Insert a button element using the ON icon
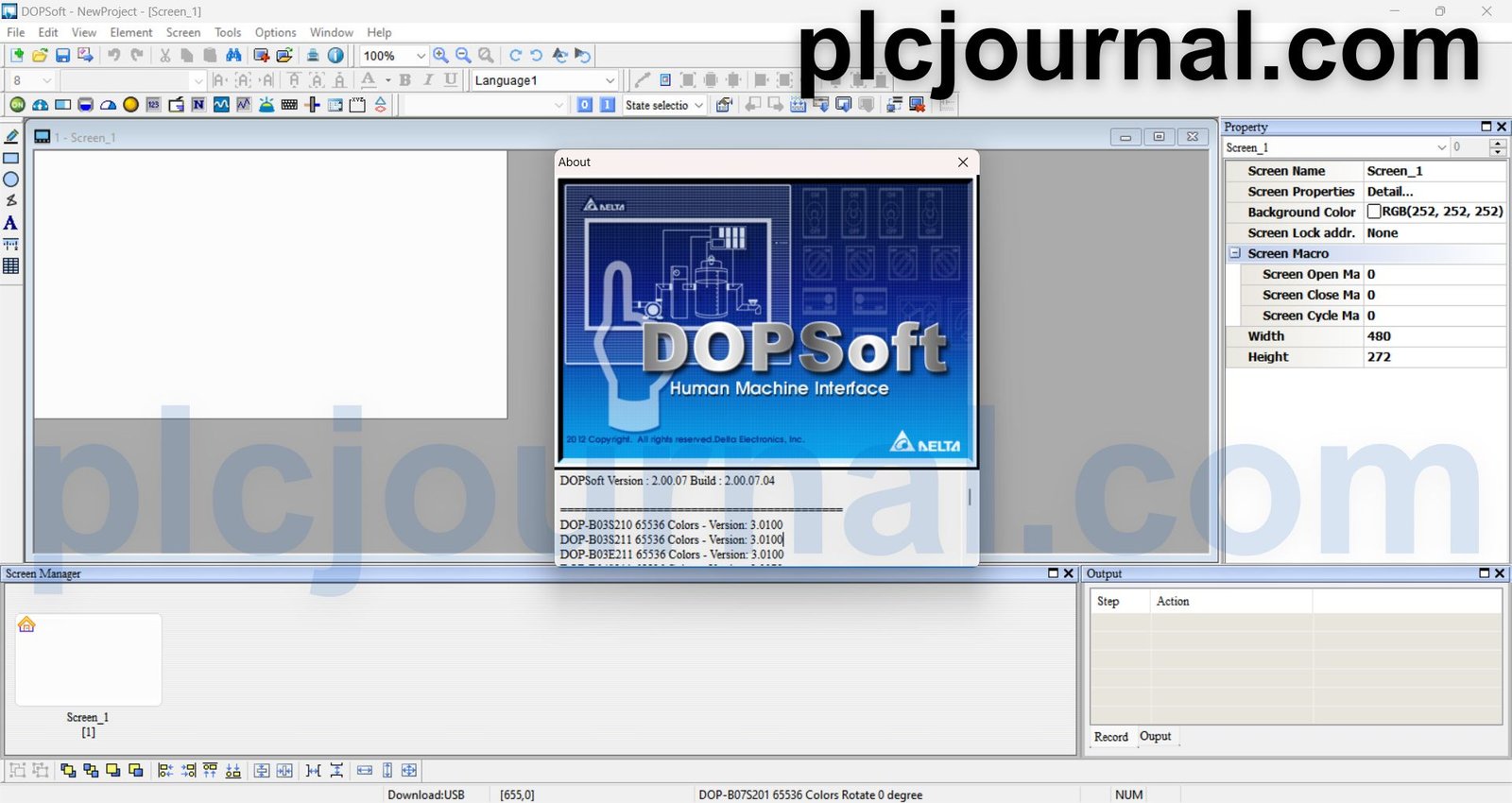 tap(17, 105)
